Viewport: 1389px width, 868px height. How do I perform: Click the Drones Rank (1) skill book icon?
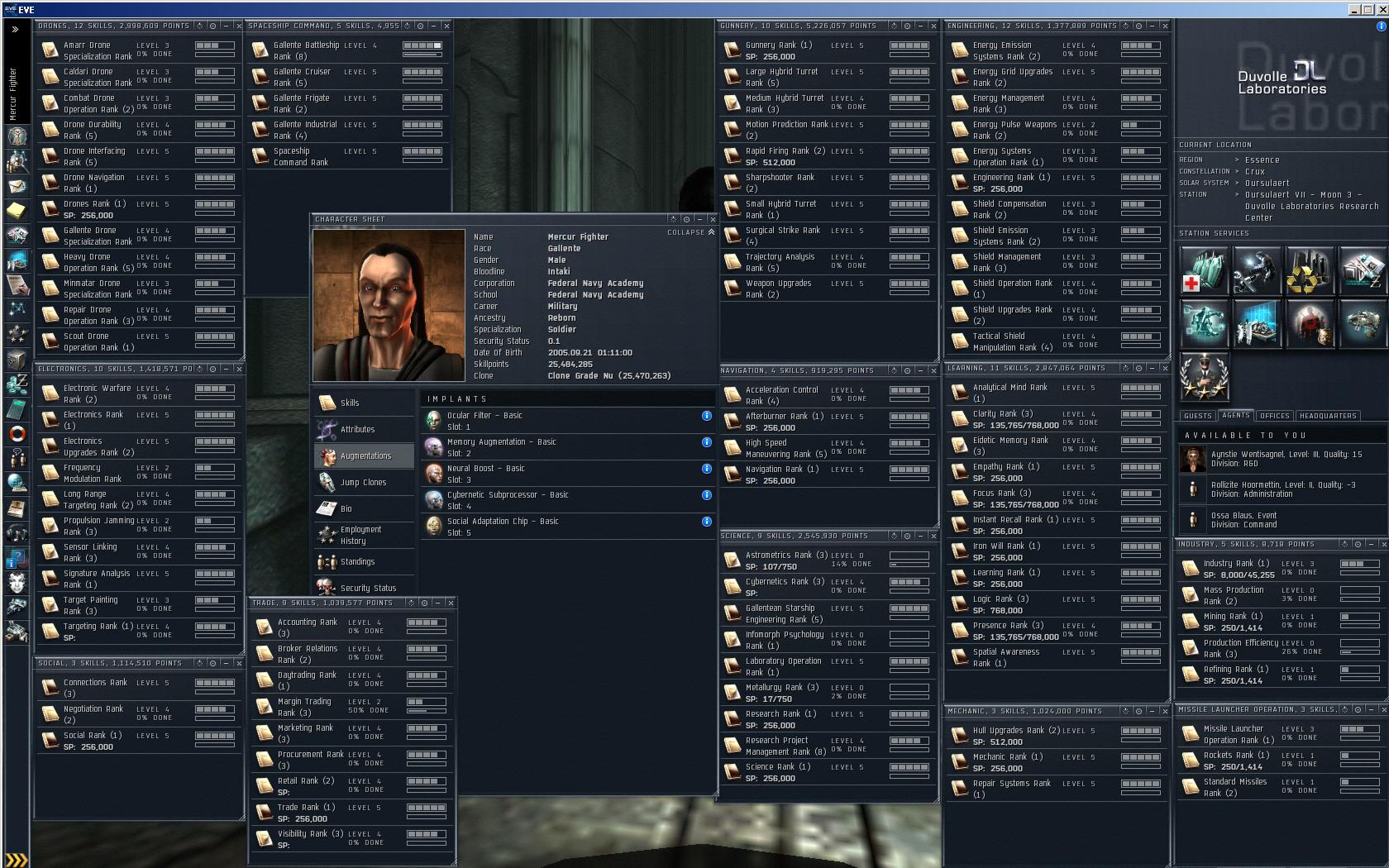tap(50, 209)
